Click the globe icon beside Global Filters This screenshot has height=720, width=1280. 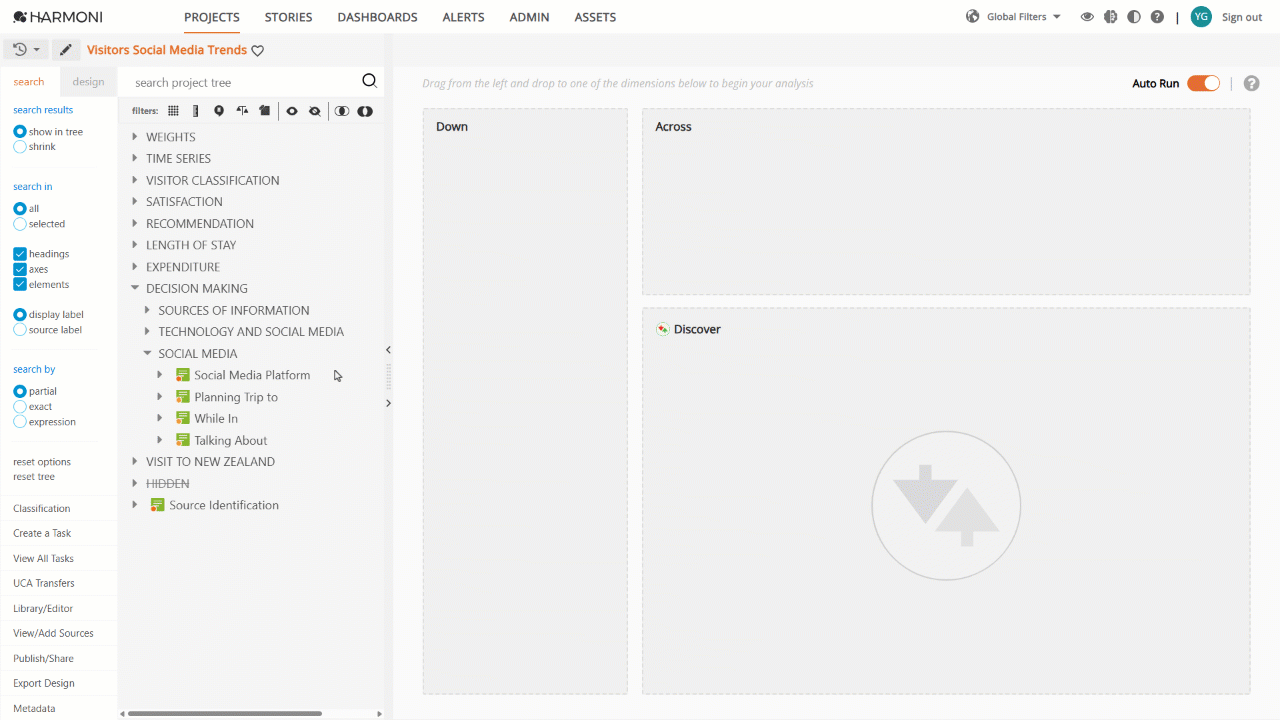tap(972, 17)
